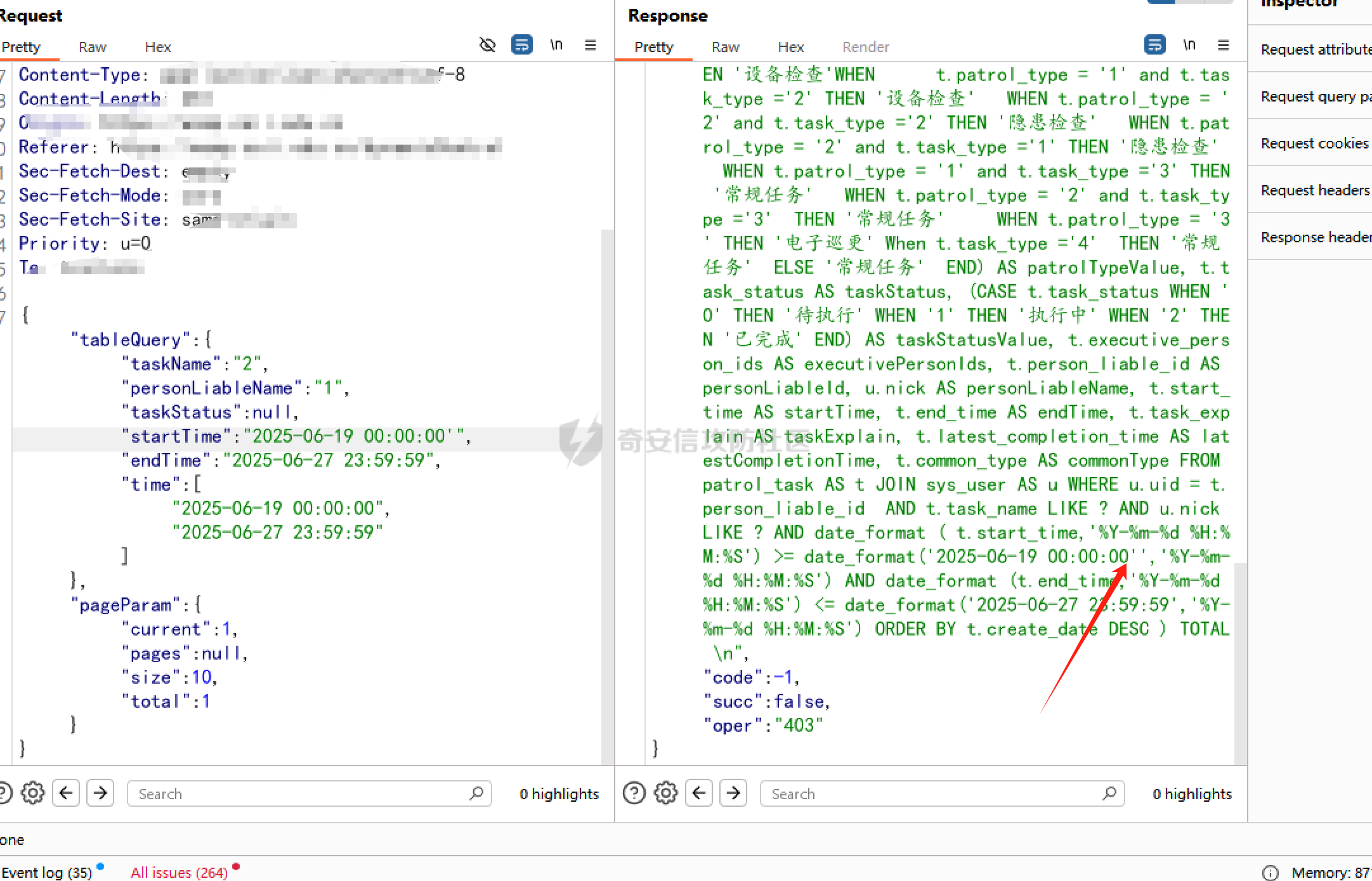Screen dimensions: 1372x881
Task: Click the Response search input field
Action: (943, 793)
